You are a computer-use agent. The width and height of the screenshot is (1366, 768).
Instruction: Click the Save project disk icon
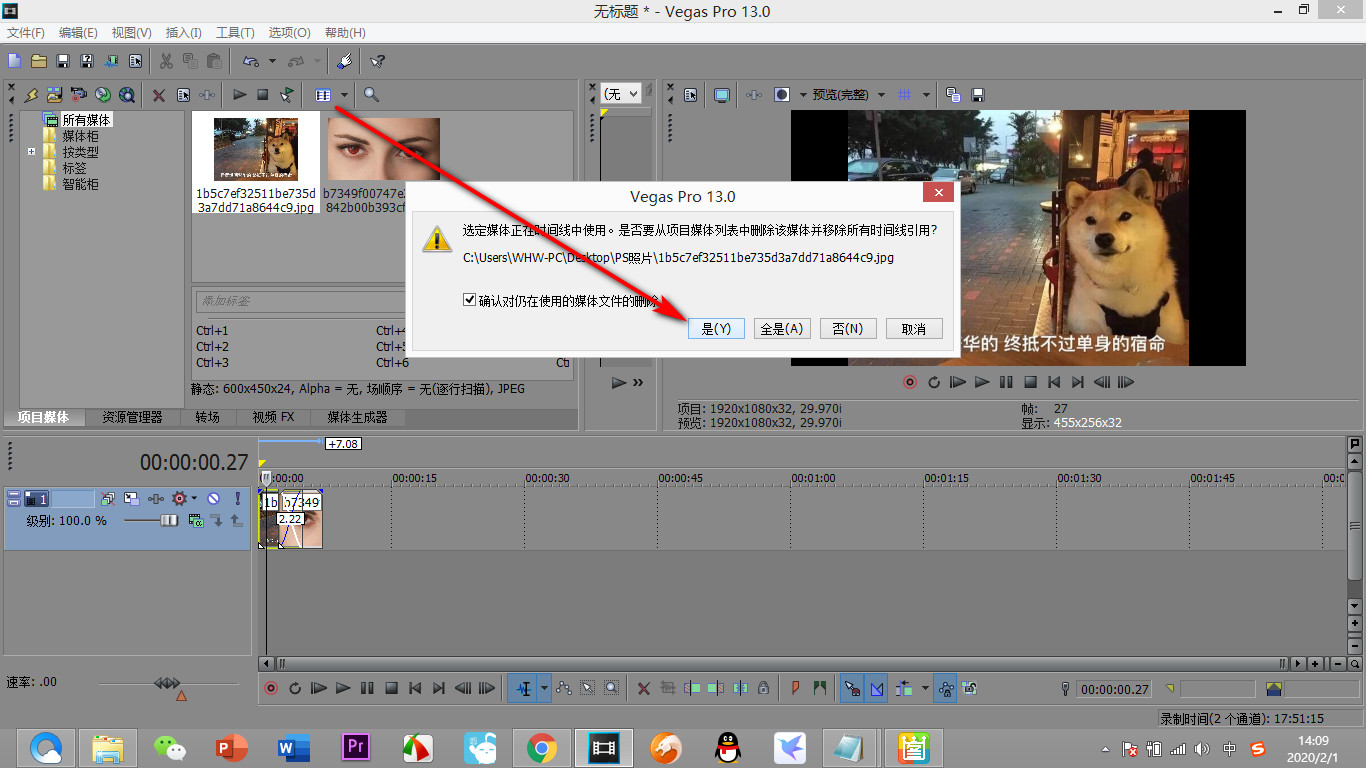pyautogui.click(x=62, y=61)
